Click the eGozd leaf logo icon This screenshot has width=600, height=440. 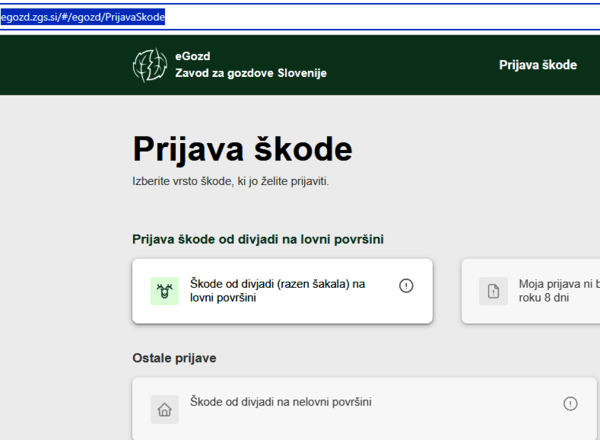[150, 65]
